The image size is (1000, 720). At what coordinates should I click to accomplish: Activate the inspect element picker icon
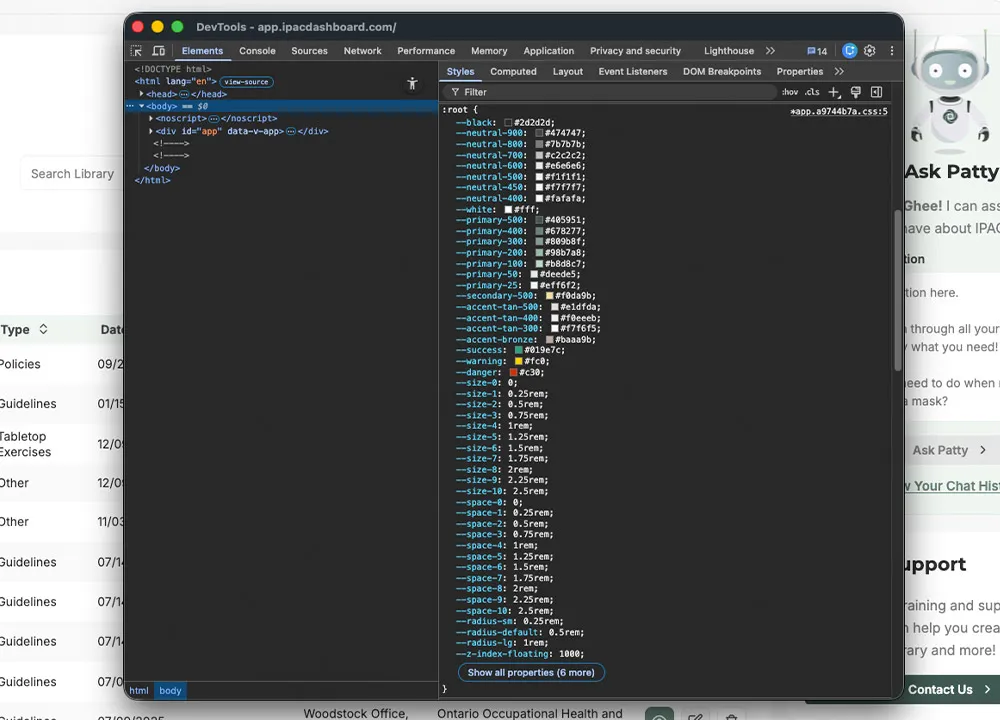[136, 51]
